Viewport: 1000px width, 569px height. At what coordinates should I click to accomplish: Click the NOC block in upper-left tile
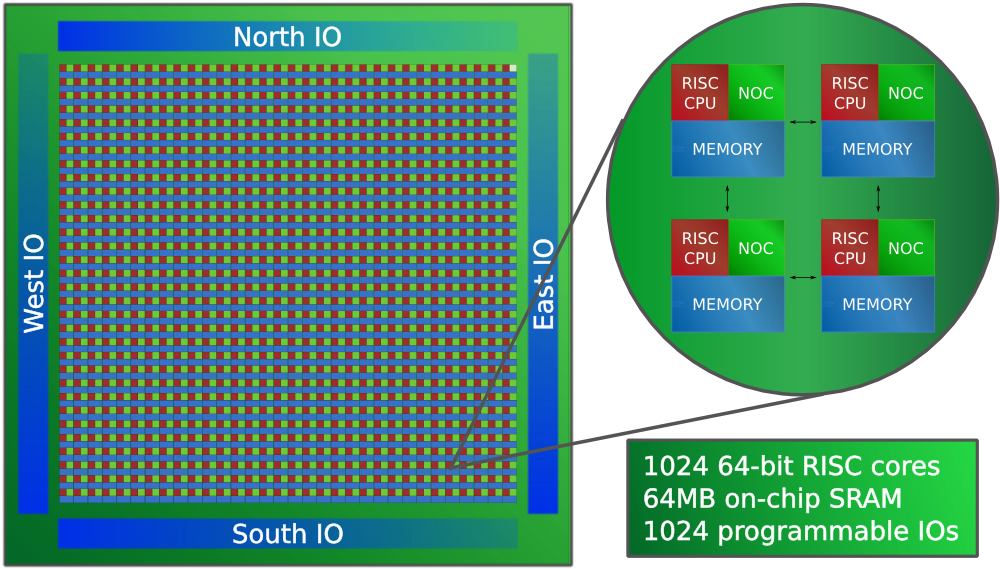pyautogui.click(x=756, y=93)
